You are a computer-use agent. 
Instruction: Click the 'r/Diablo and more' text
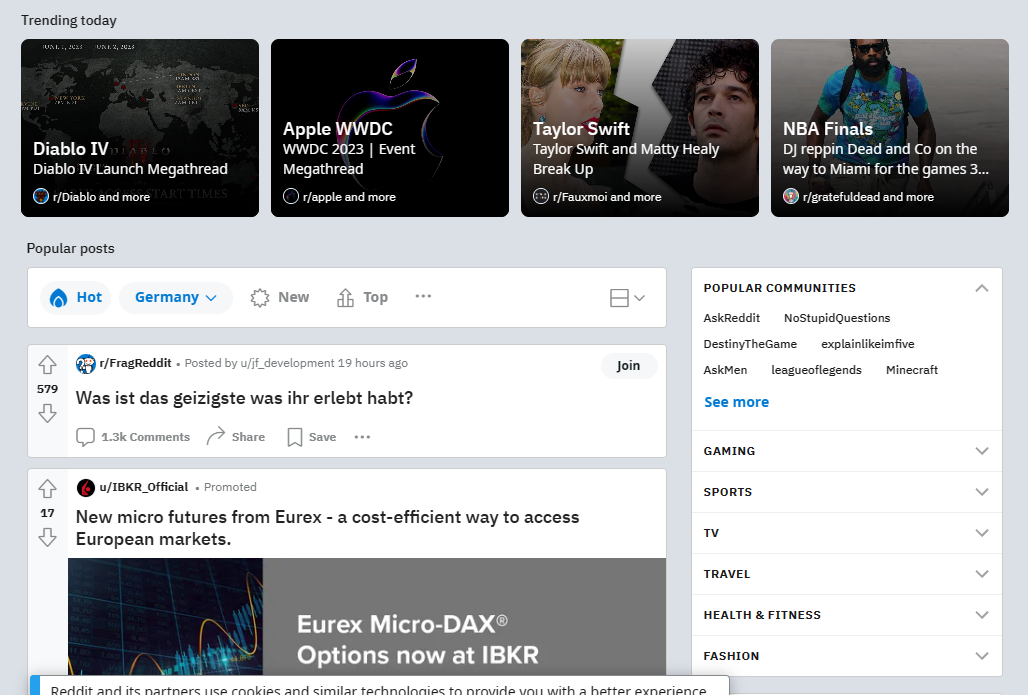tap(102, 197)
